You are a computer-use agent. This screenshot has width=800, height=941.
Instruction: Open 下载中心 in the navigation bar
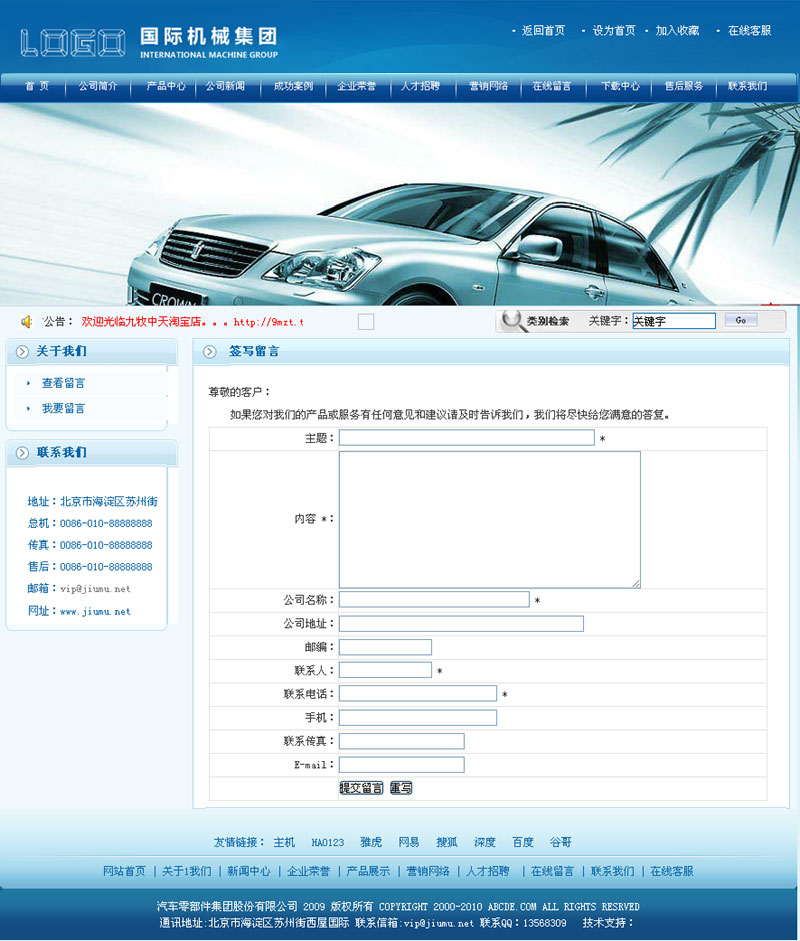click(621, 86)
